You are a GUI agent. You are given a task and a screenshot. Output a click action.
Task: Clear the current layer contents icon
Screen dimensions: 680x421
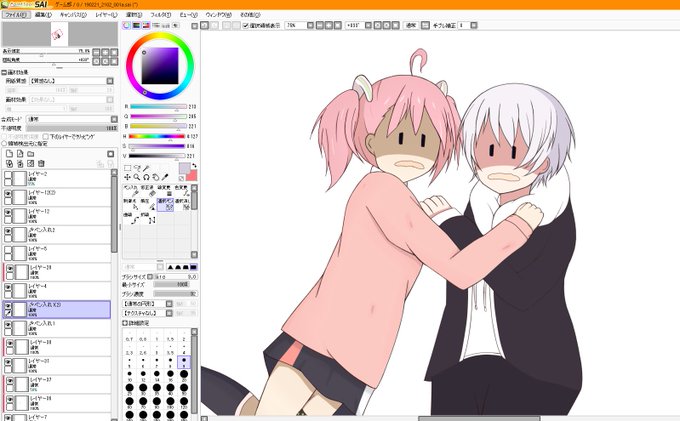30,163
